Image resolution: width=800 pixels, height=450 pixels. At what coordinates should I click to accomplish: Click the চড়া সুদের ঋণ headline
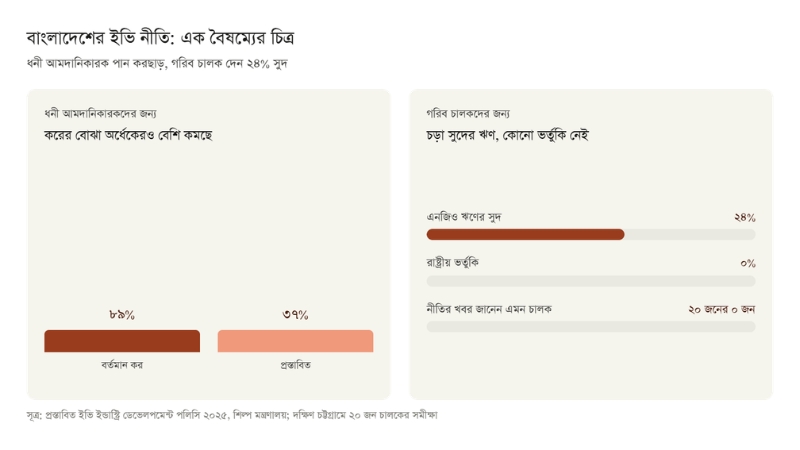[x=508, y=135]
